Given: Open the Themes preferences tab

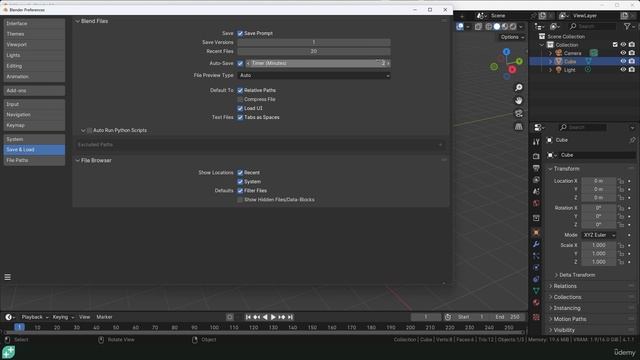Looking at the screenshot, I should pyautogui.click(x=34, y=34).
